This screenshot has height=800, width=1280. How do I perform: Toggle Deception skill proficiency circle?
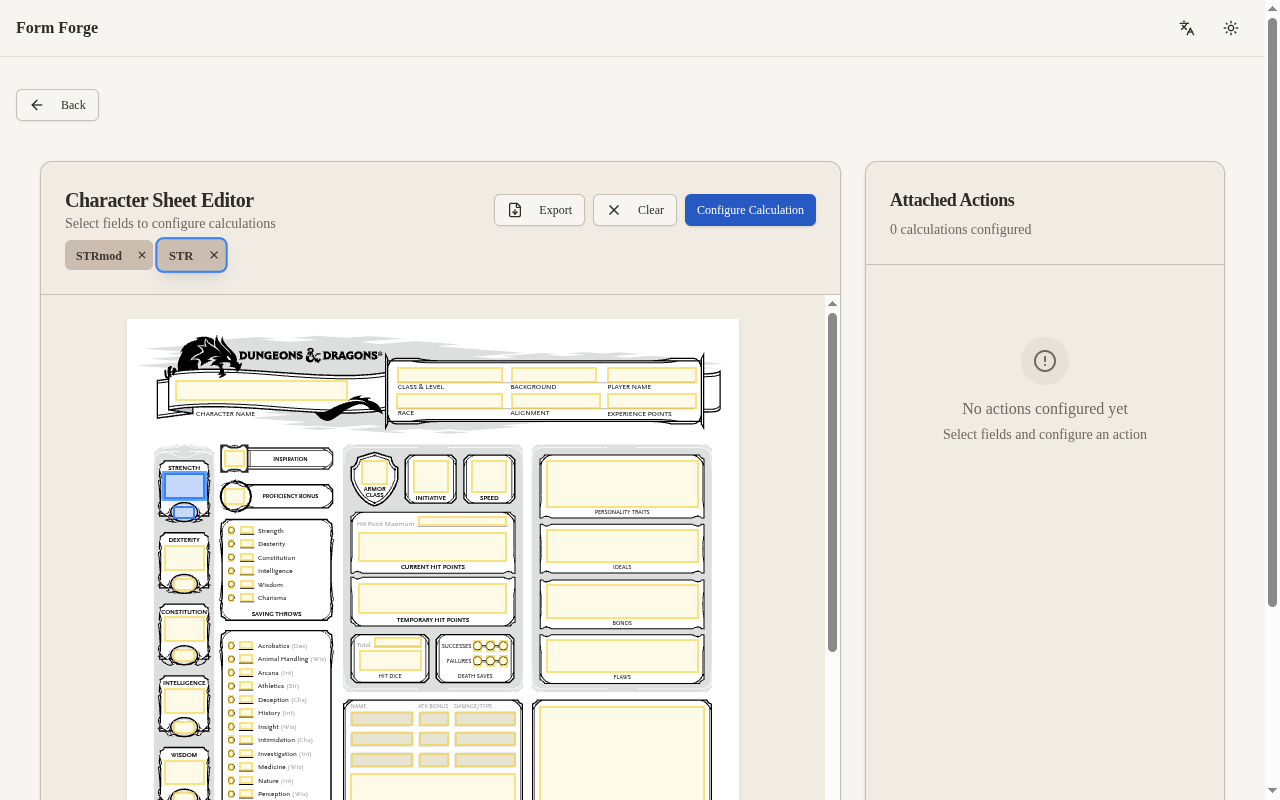tap(231, 700)
